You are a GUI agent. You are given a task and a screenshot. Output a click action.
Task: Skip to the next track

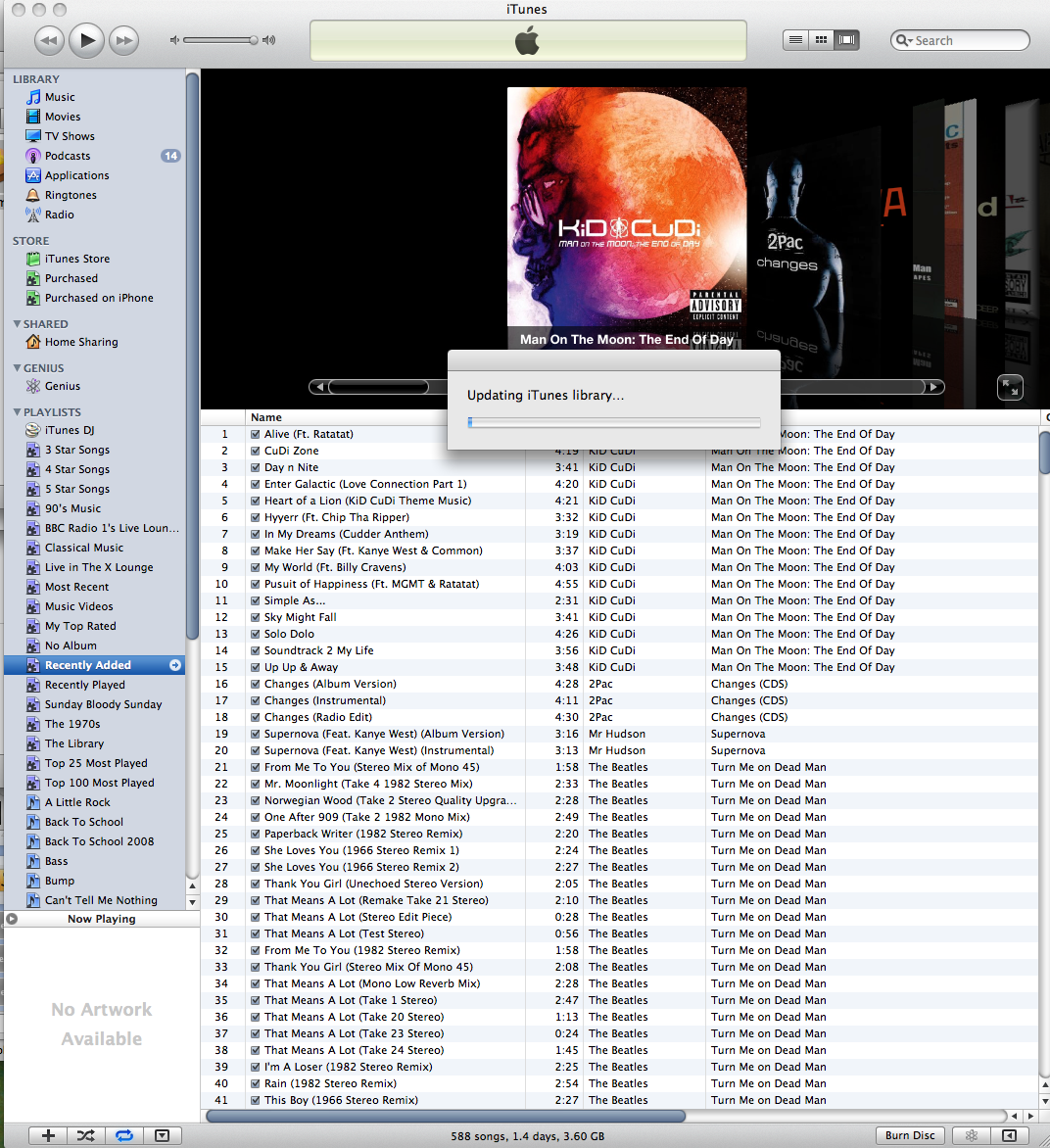click(124, 40)
